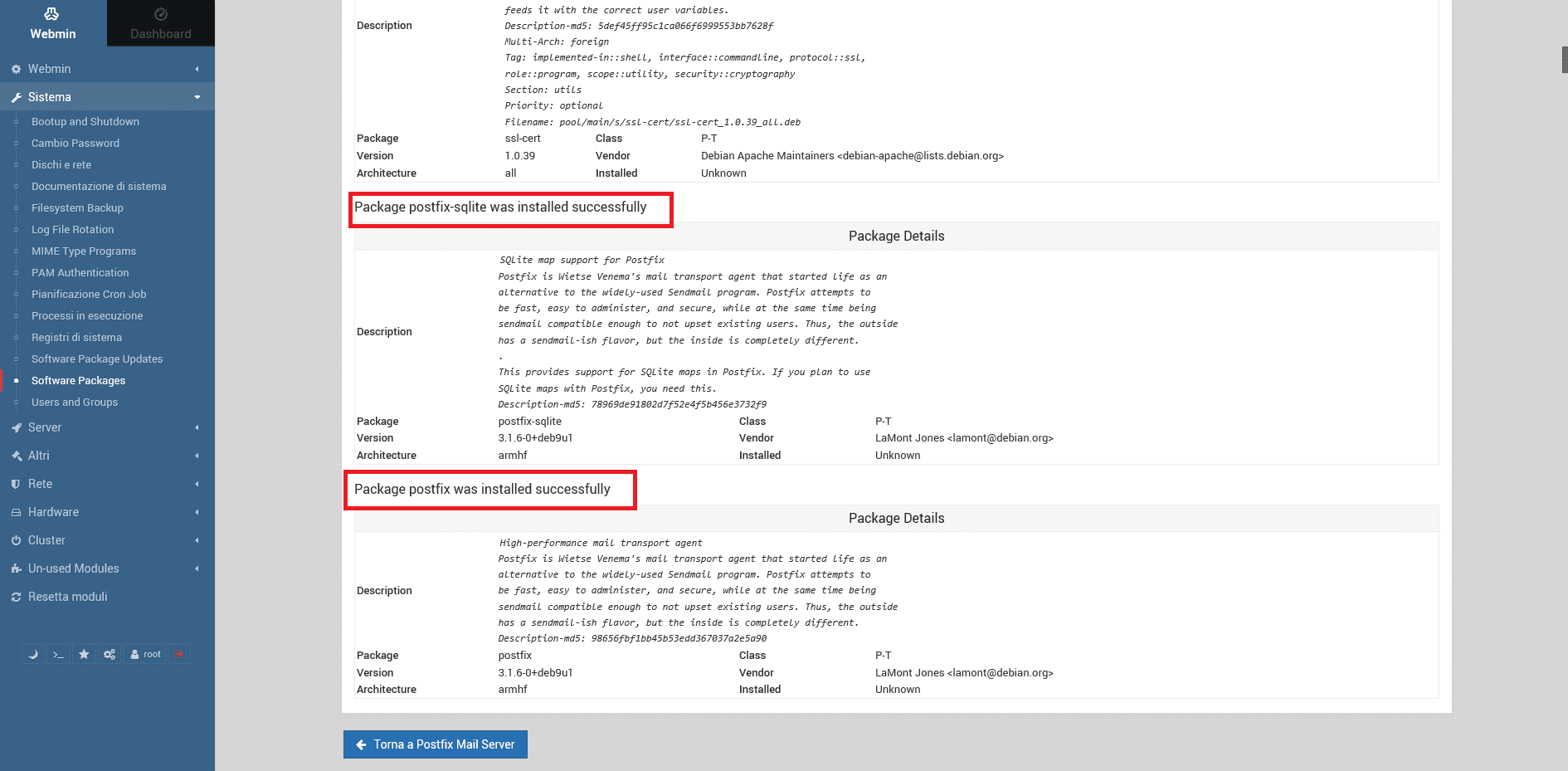Click the Server rocket icon
1568x771 pixels.
pyautogui.click(x=16, y=428)
